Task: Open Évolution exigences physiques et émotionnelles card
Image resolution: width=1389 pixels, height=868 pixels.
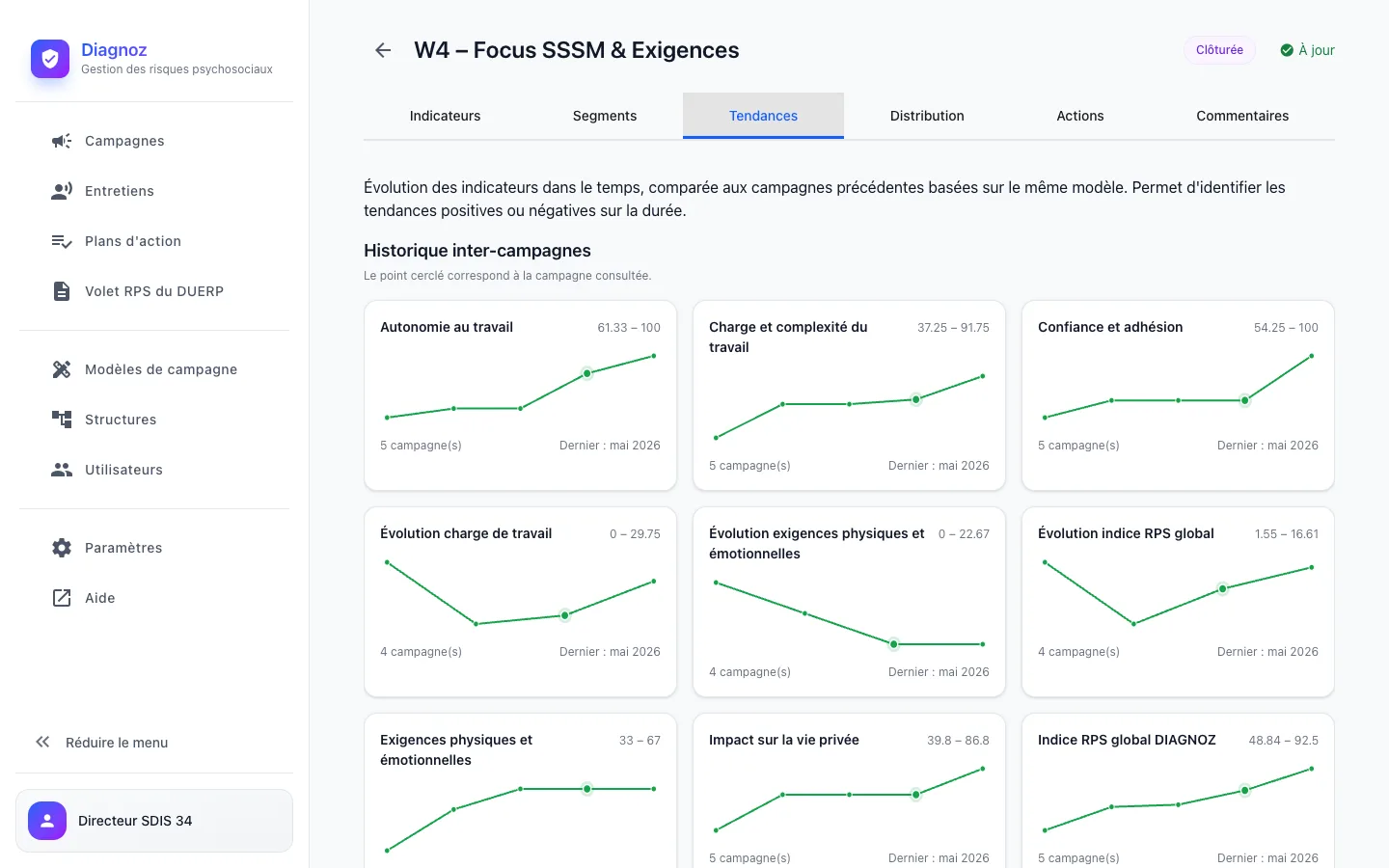Action: tap(849, 602)
